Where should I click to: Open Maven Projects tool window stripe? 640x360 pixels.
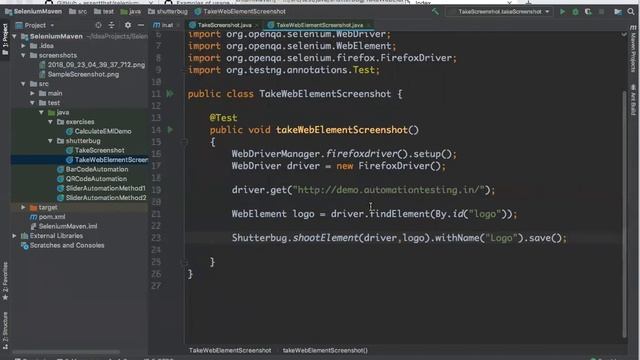[633, 48]
